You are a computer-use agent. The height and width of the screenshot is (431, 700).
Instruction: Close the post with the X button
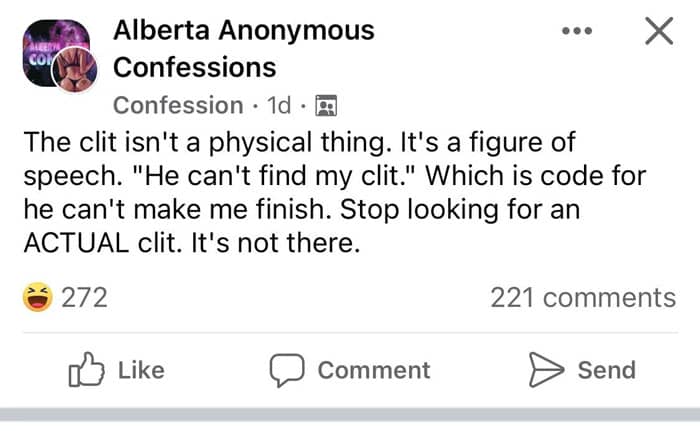(657, 32)
